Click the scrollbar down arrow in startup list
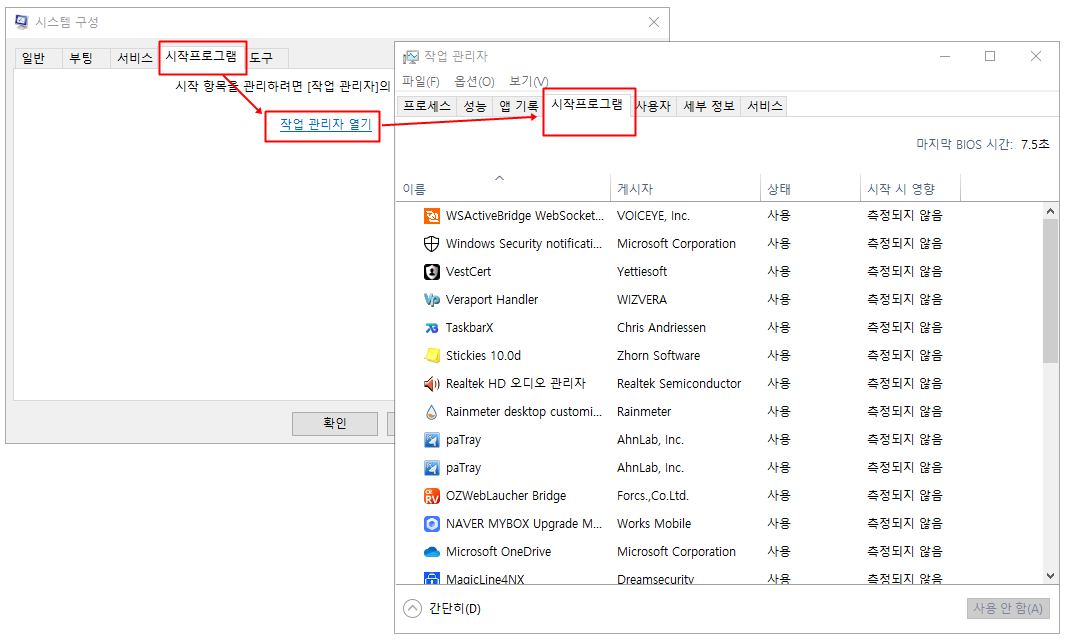Screen dimensions: 1068x642 pos(1050,576)
